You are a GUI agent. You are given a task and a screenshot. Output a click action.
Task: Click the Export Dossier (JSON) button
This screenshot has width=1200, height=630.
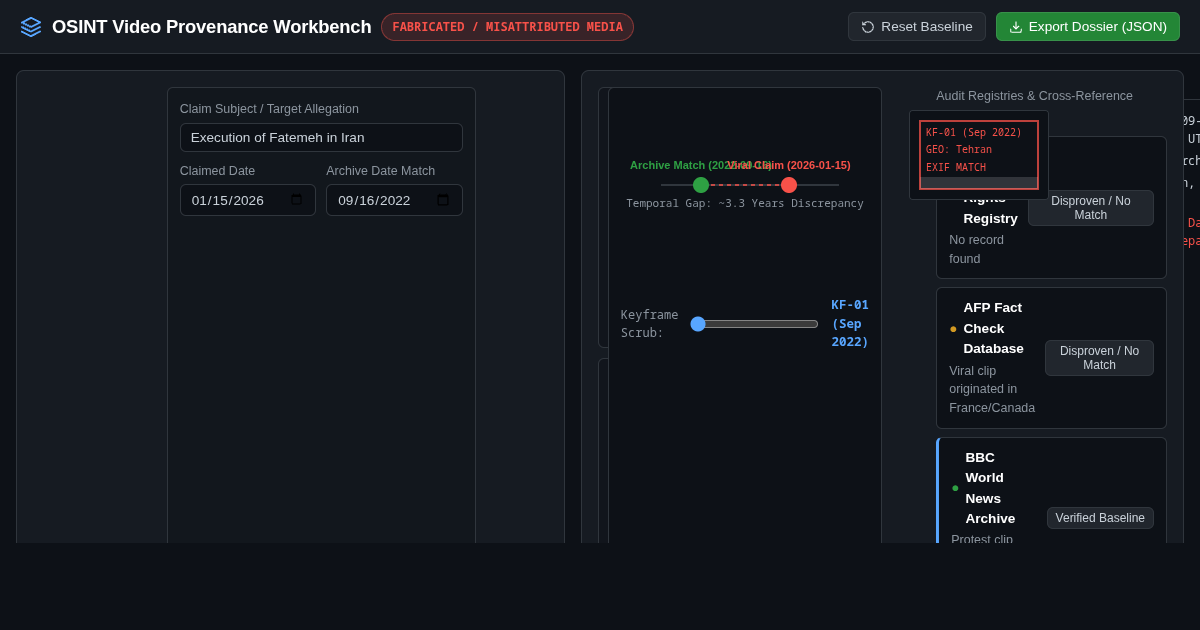coord(1088,27)
